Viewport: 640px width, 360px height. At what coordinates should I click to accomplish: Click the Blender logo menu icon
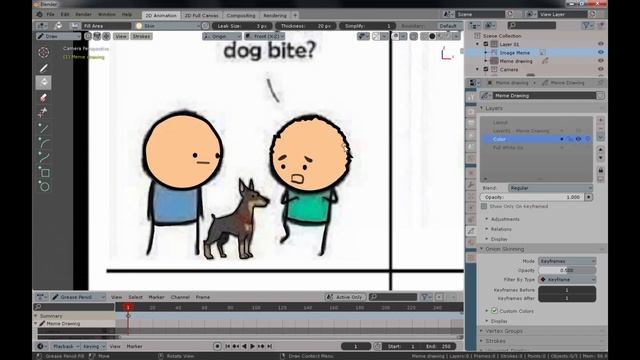pos(40,15)
